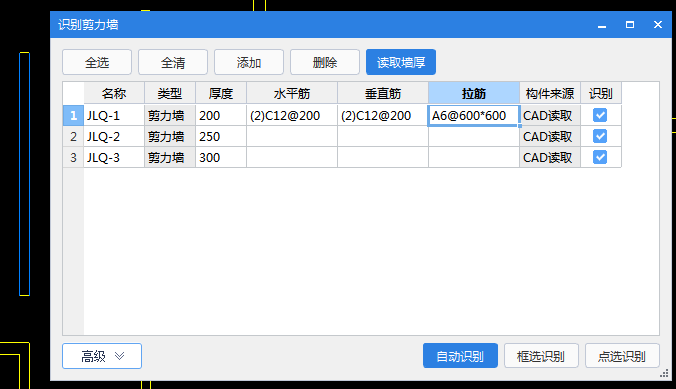Viewport: 676px width, 389px height.
Task: Click thickness cell showing 200
Action: 221,115
